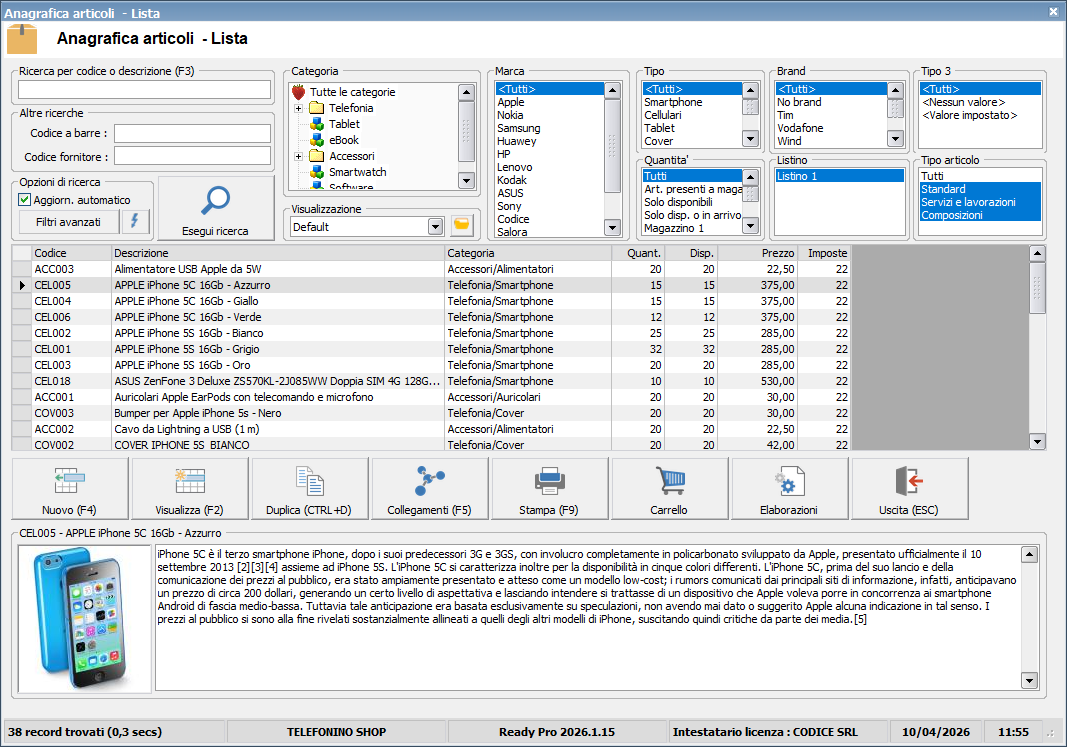Image resolution: width=1067 pixels, height=747 pixels.
Task: Open Collegamenti (F5) links icon
Action: tap(429, 488)
